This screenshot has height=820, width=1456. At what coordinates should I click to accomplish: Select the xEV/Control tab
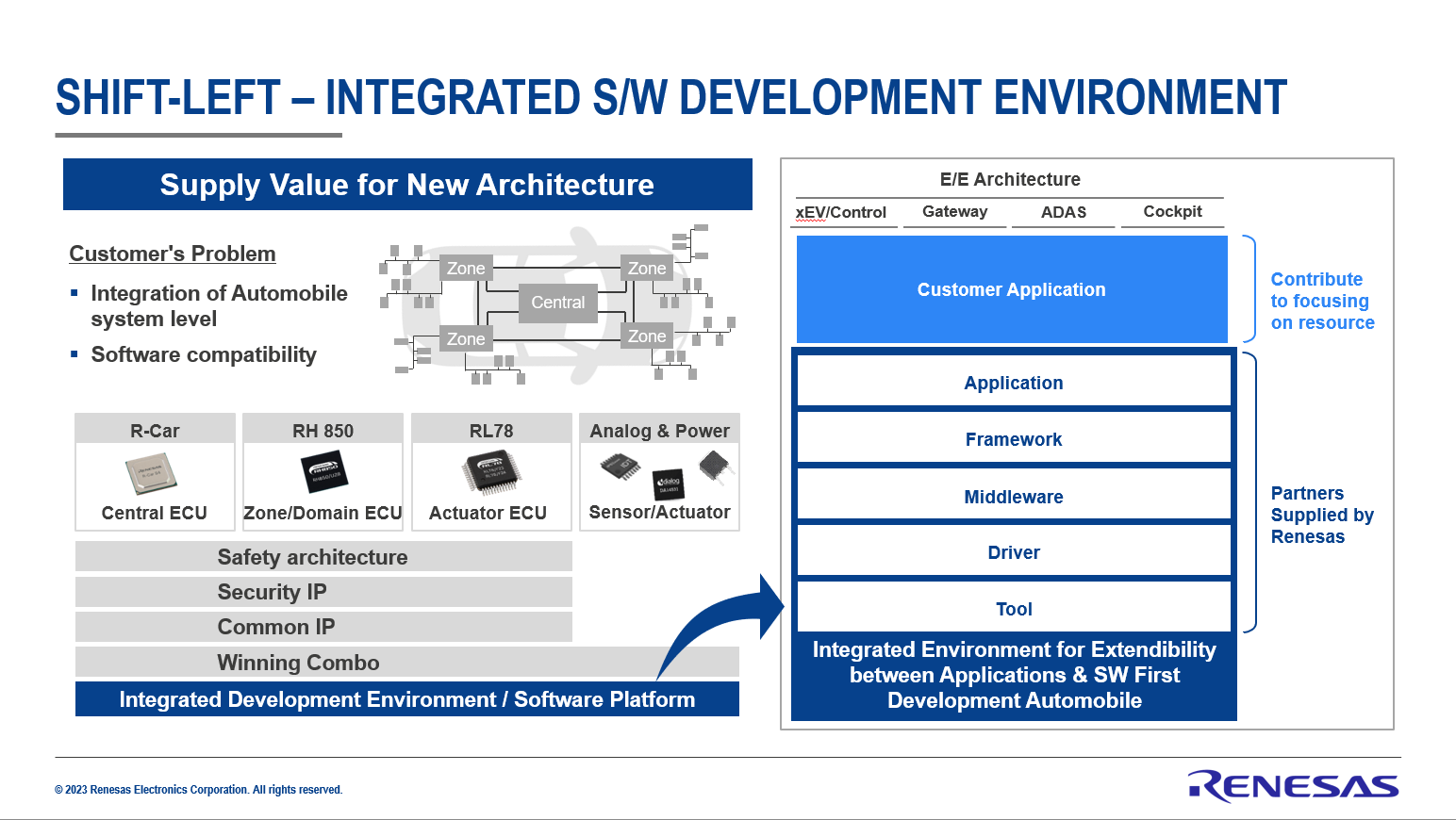pyautogui.click(x=840, y=213)
